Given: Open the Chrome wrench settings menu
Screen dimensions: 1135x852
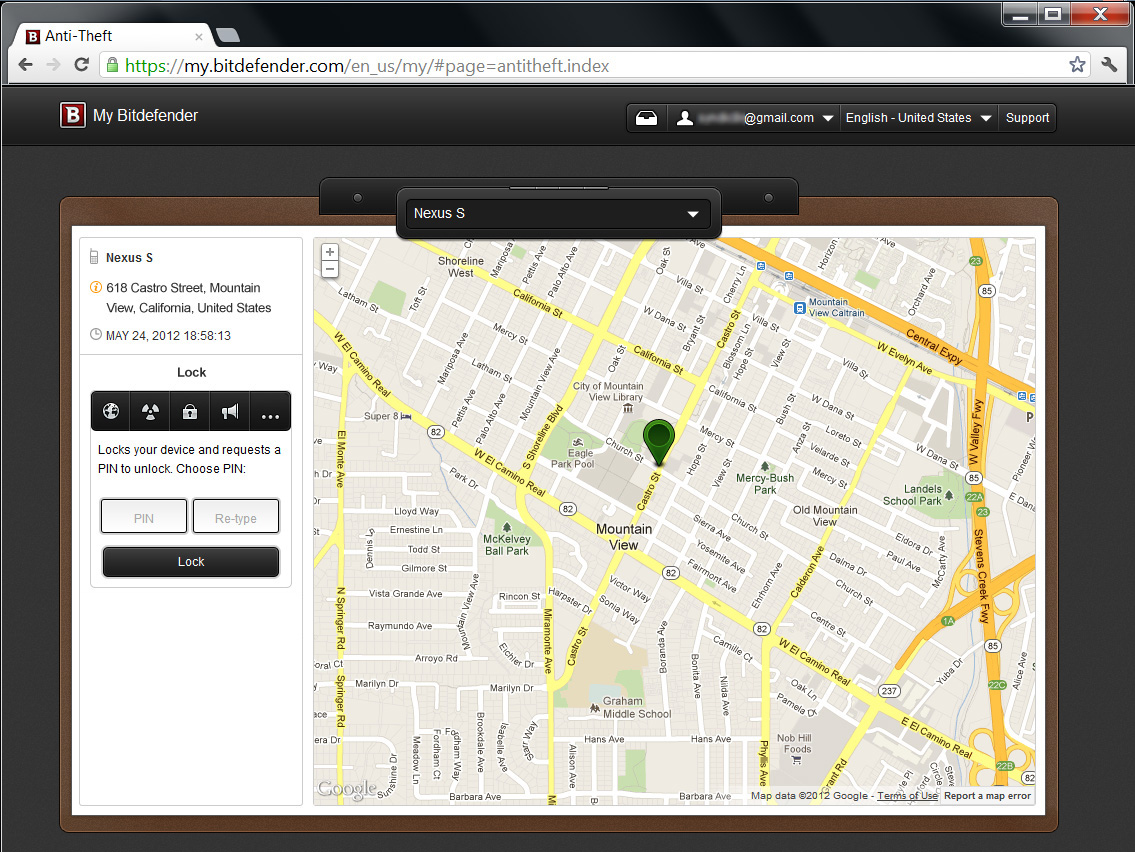Looking at the screenshot, I should pos(1109,65).
